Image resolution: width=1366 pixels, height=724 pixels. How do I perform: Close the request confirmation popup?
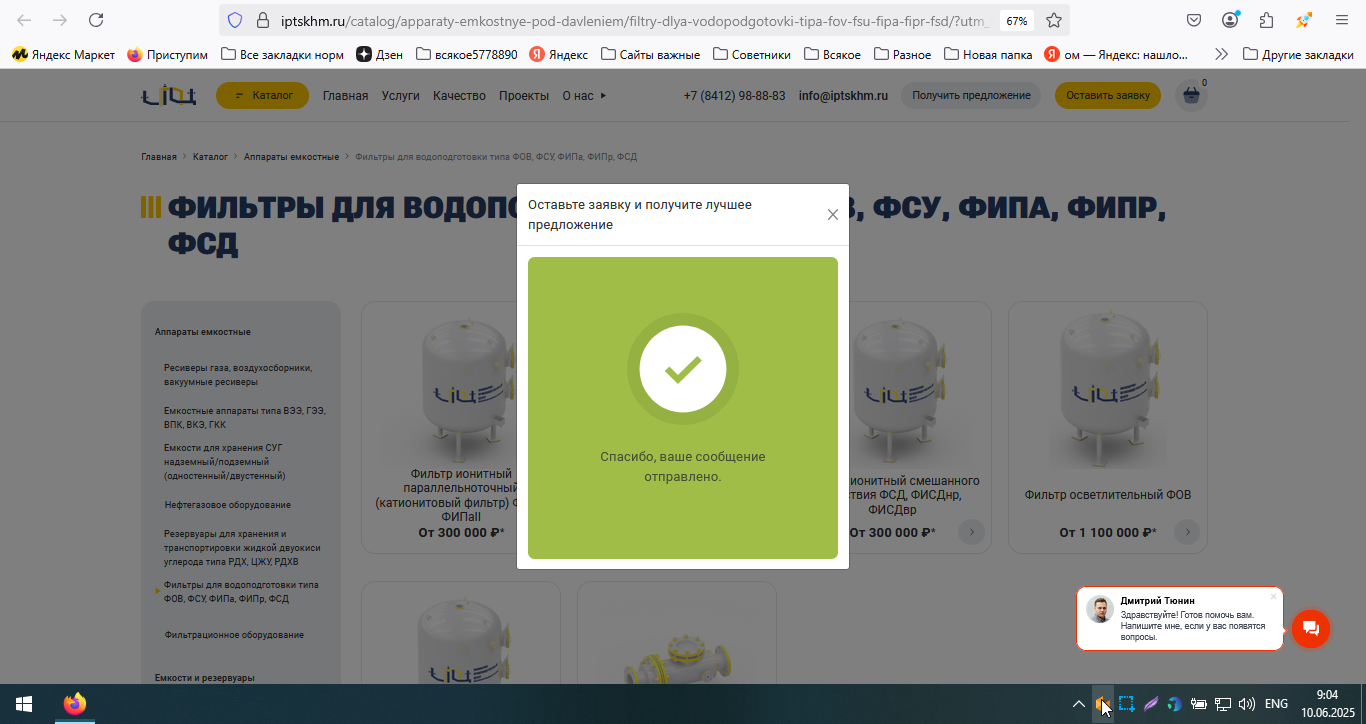[832, 214]
